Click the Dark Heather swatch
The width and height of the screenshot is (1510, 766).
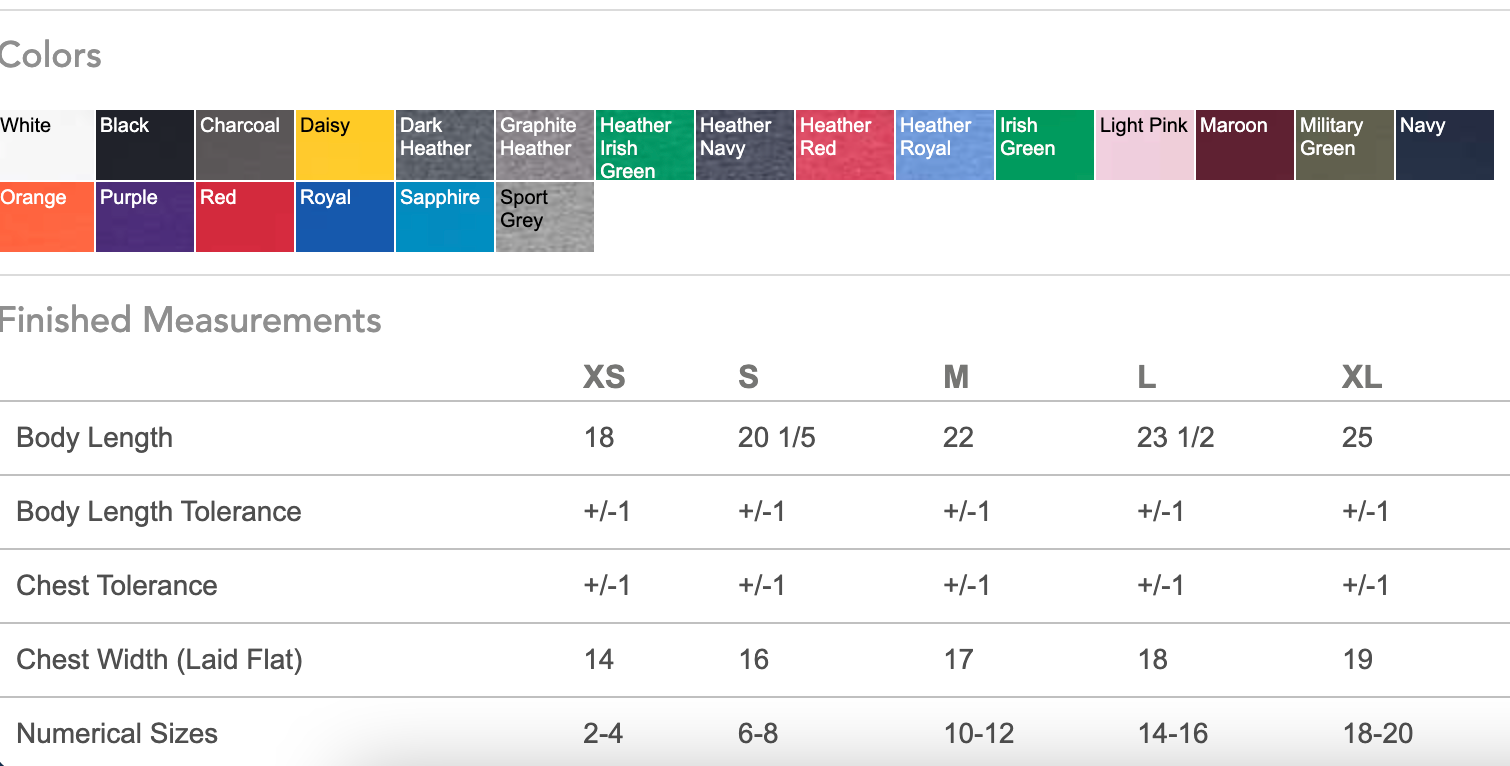pyautogui.click(x=445, y=145)
